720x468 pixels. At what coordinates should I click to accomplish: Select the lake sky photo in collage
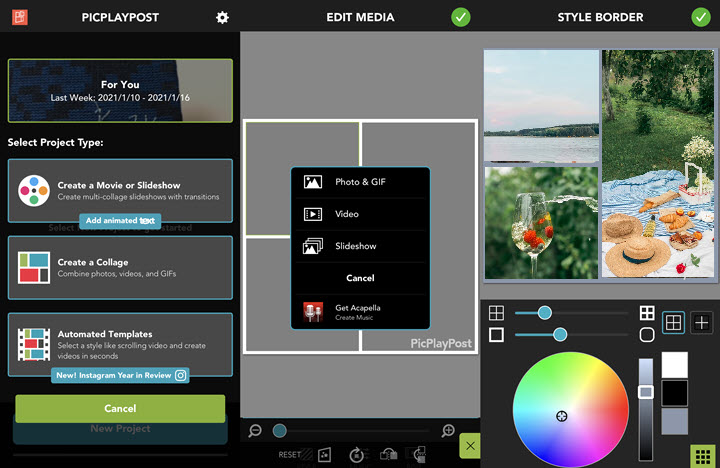[541, 106]
